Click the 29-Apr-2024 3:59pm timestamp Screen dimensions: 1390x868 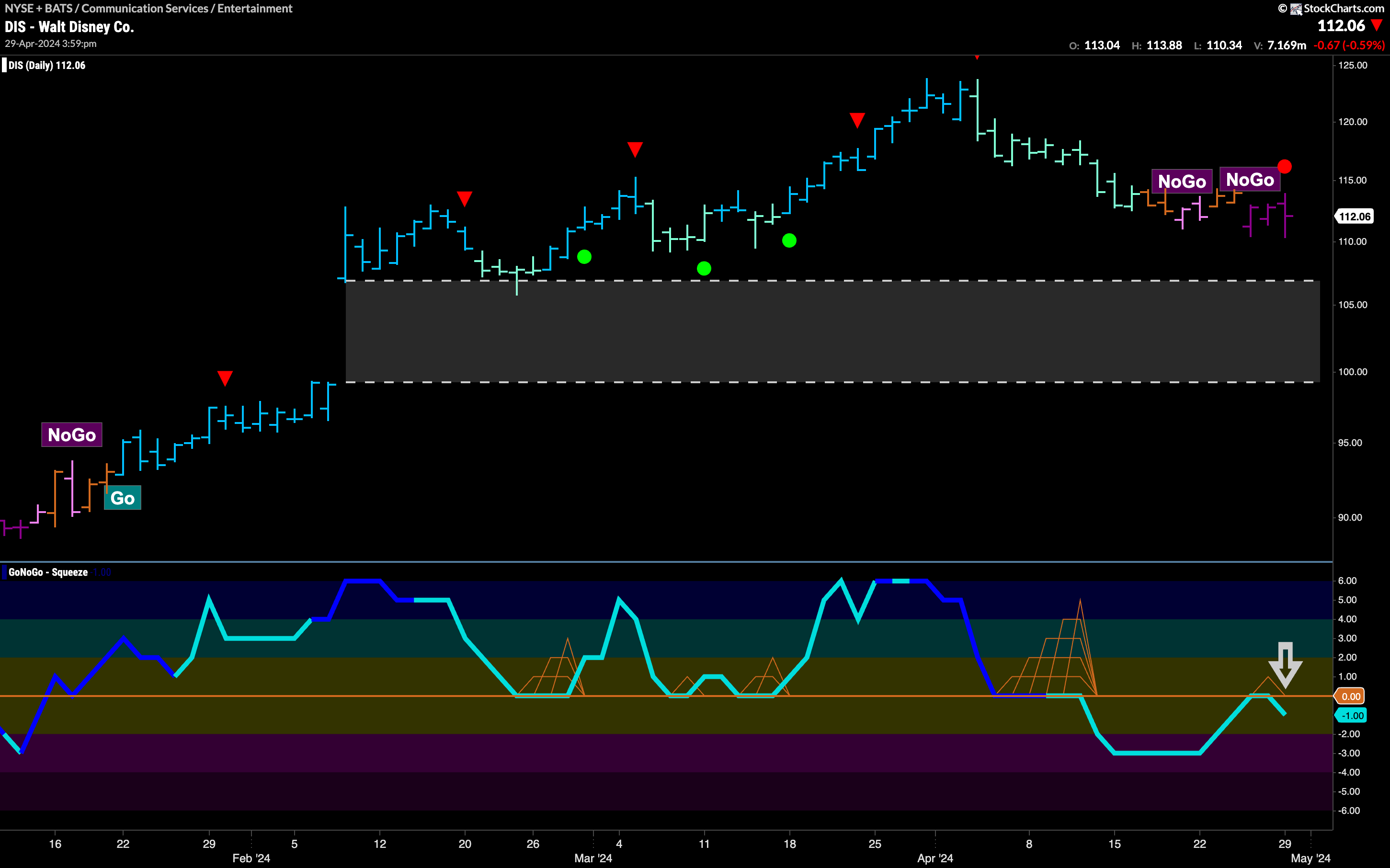[50, 44]
